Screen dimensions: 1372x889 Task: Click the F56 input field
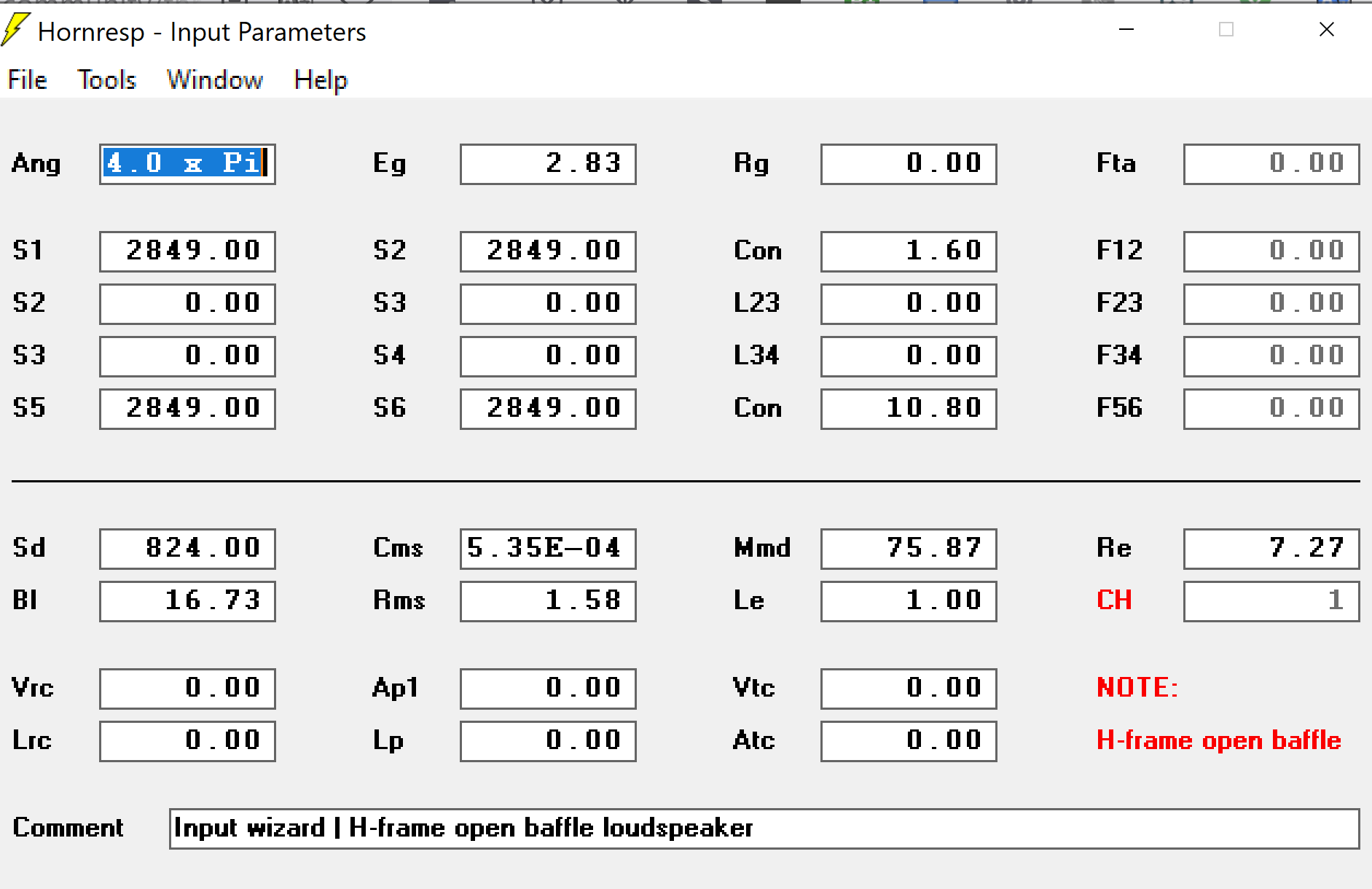point(1271,409)
